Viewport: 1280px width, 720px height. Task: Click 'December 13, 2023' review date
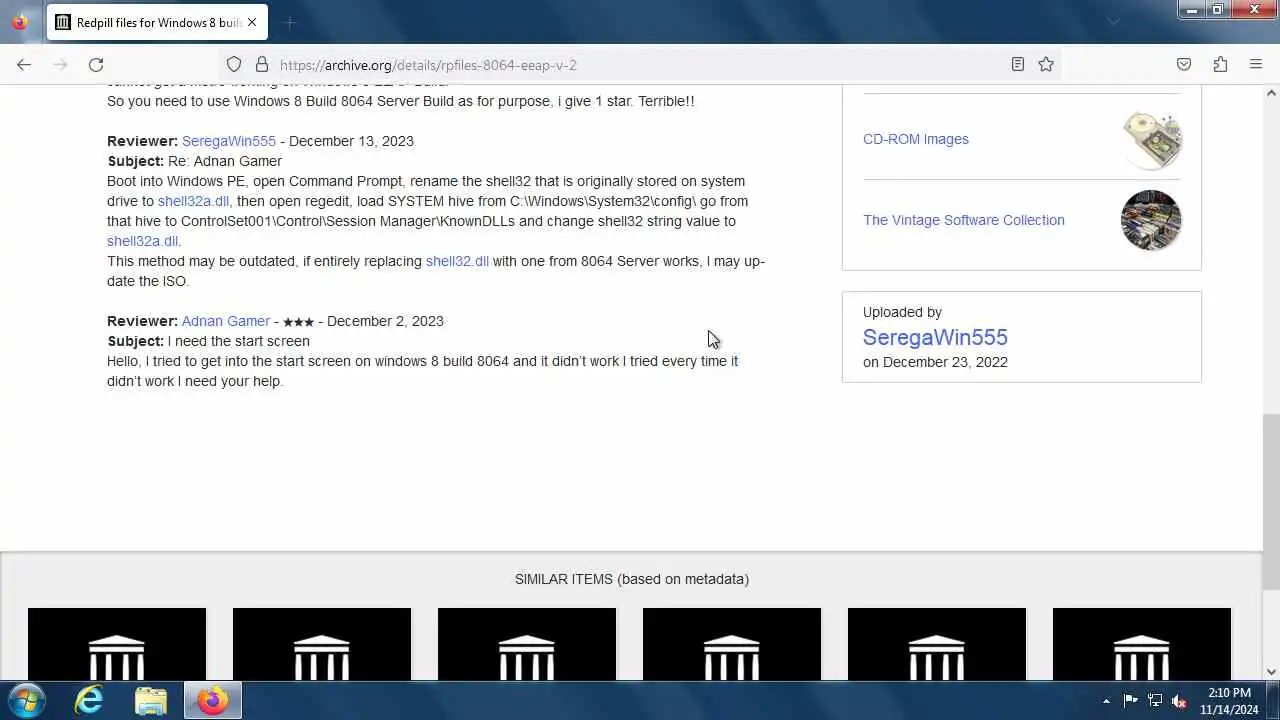pos(351,141)
